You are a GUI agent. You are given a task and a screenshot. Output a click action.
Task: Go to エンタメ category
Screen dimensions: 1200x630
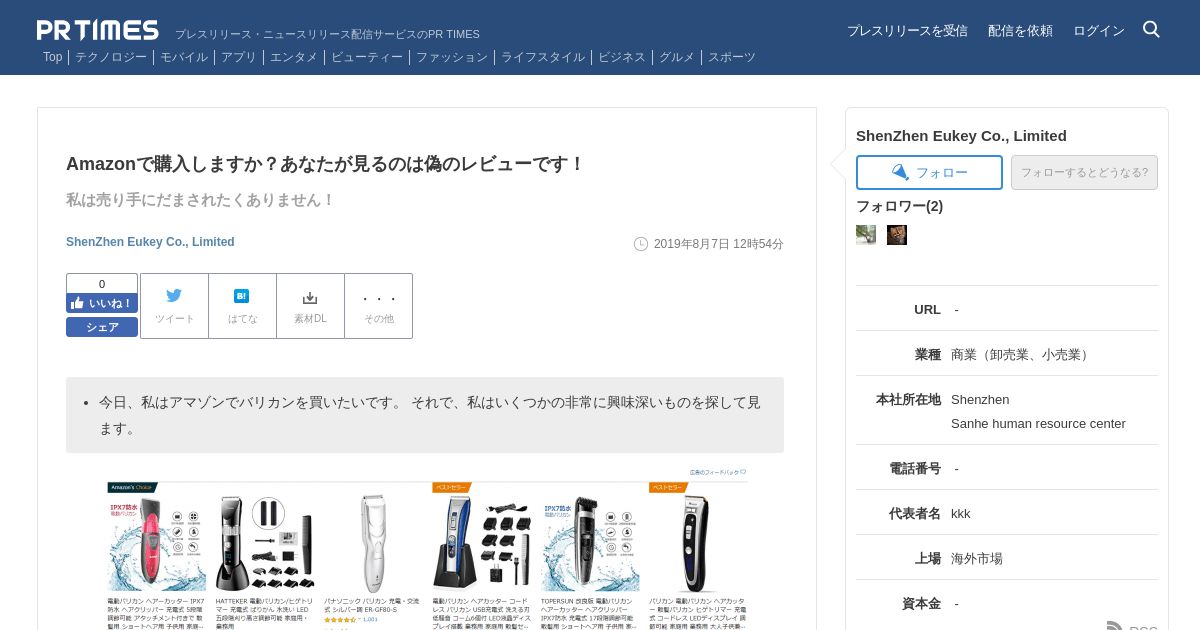pos(294,57)
